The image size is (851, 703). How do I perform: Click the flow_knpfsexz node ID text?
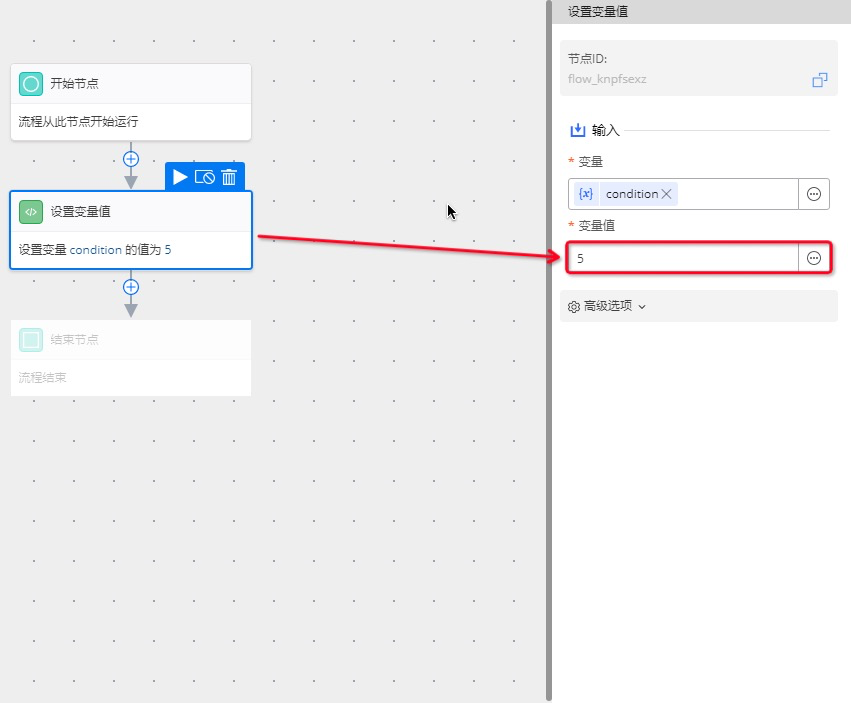[x=607, y=79]
